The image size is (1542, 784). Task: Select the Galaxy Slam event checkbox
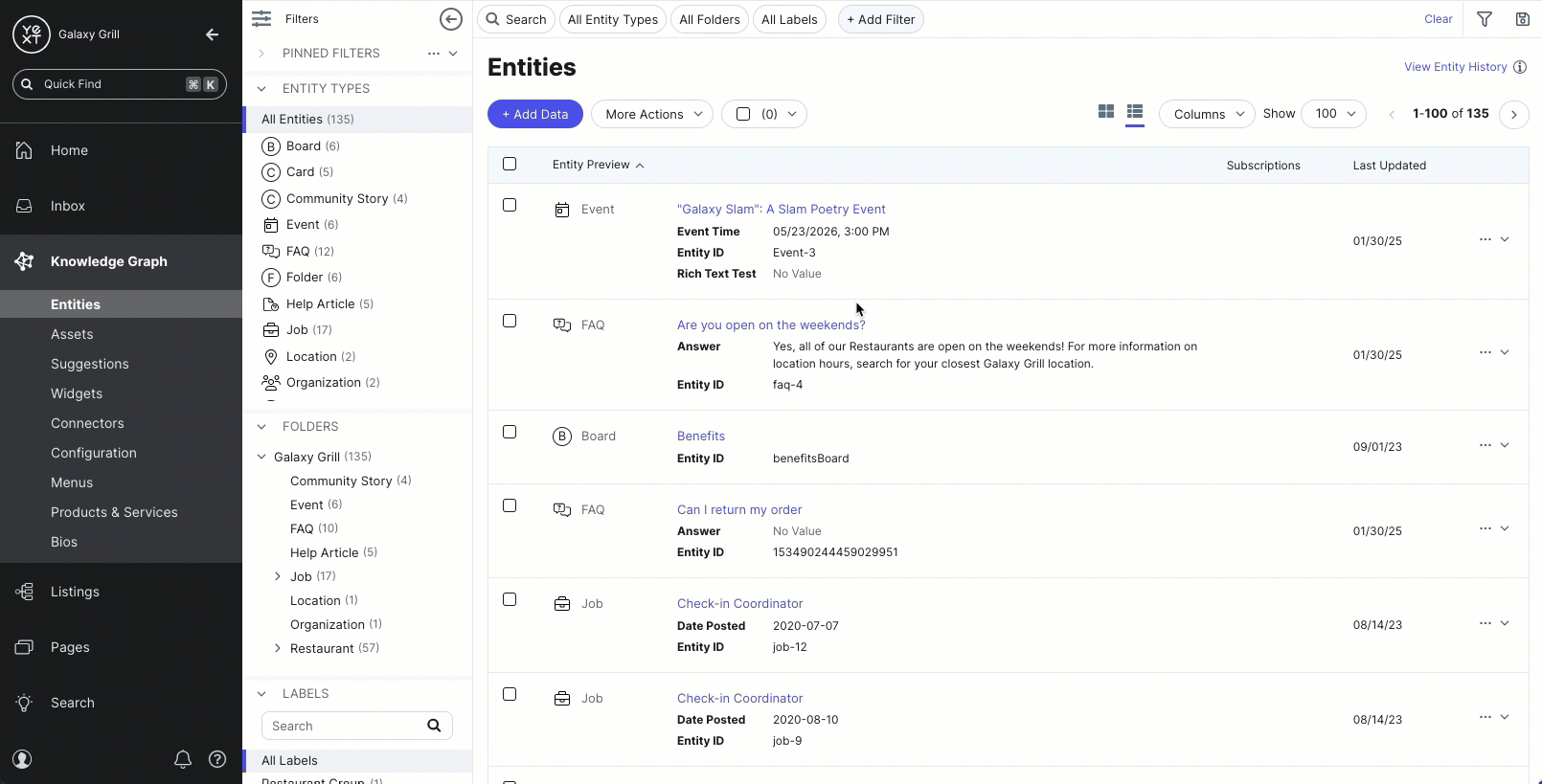(x=510, y=205)
